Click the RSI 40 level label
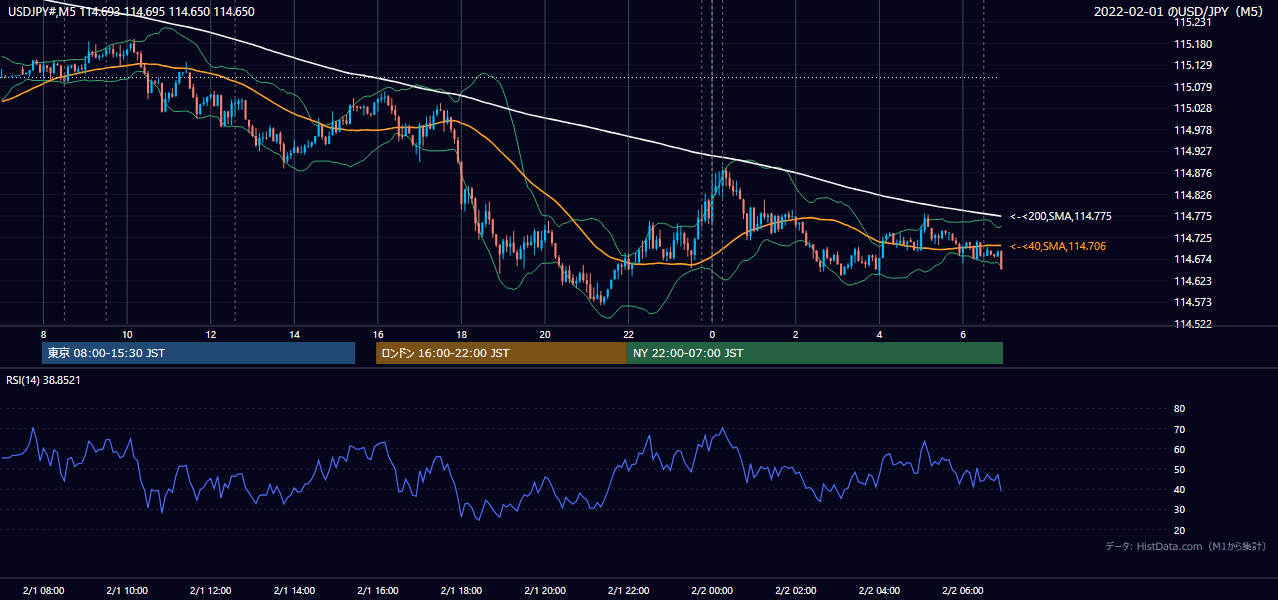 (x=1179, y=490)
